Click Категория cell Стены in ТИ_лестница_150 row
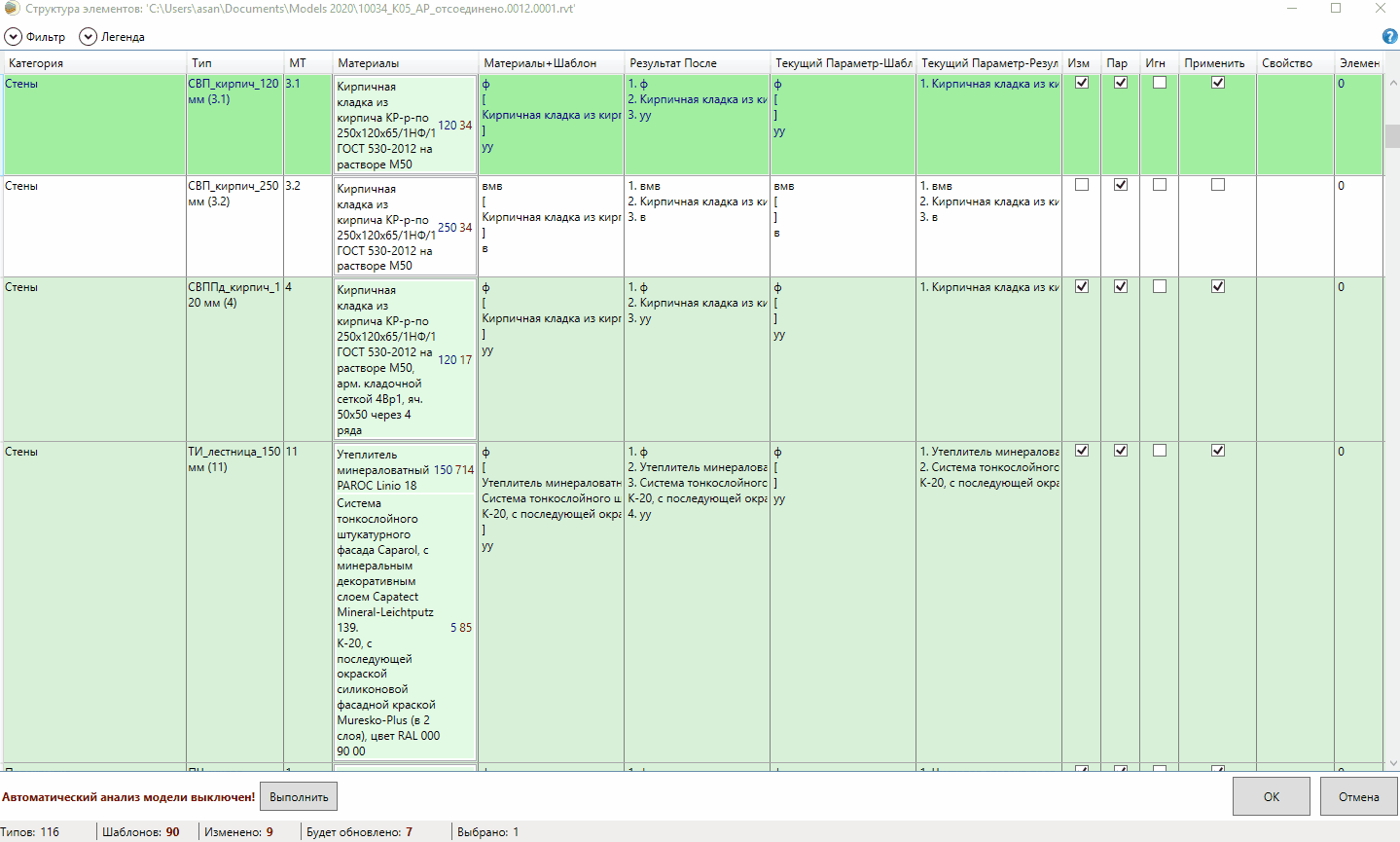Viewport: 1400px width, 842px height. coord(94,603)
